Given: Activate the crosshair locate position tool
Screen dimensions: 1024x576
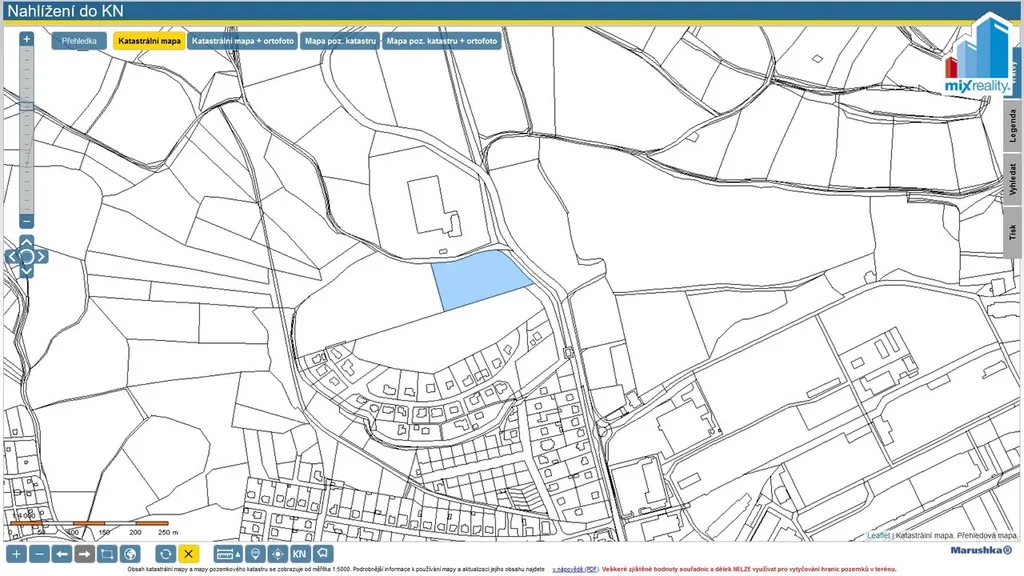Looking at the screenshot, I should tap(278, 554).
